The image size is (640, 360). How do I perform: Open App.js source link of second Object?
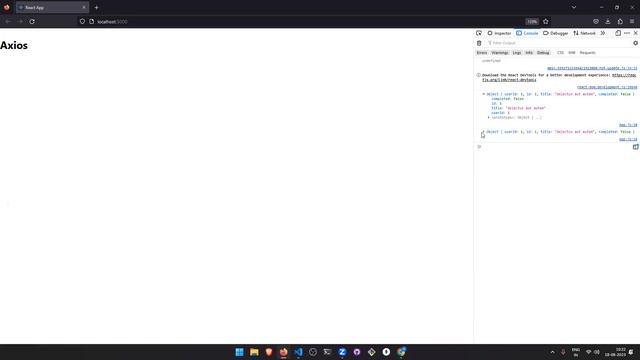point(628,139)
